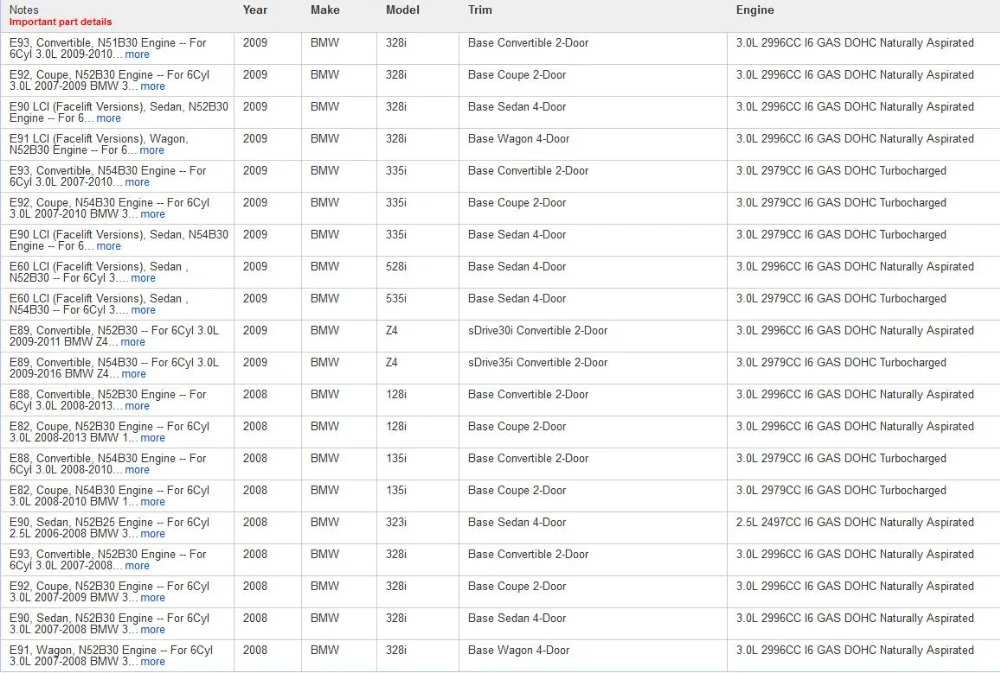
Task: Click notes text "E91 LCI (Facelift Versions), Wagon"
Action: click(x=98, y=138)
